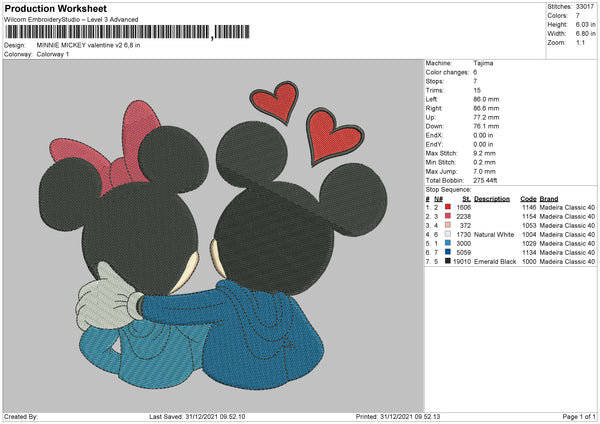The width and height of the screenshot is (600, 424).
Task: Click the 'N#' column header
Action: tap(438, 199)
